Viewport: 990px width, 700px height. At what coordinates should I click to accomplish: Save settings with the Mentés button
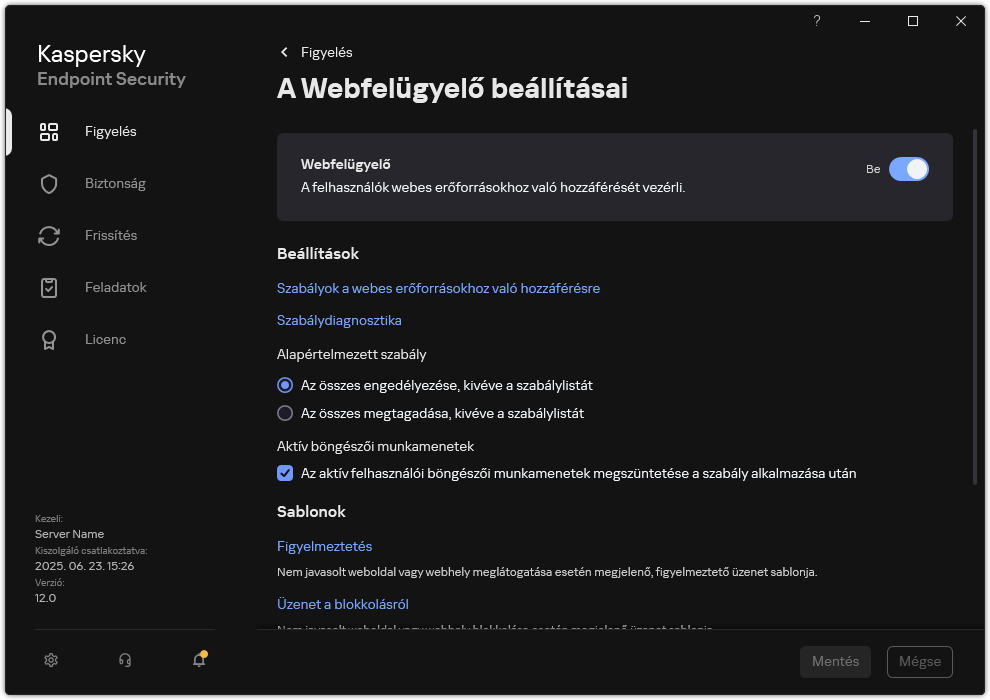(x=835, y=661)
